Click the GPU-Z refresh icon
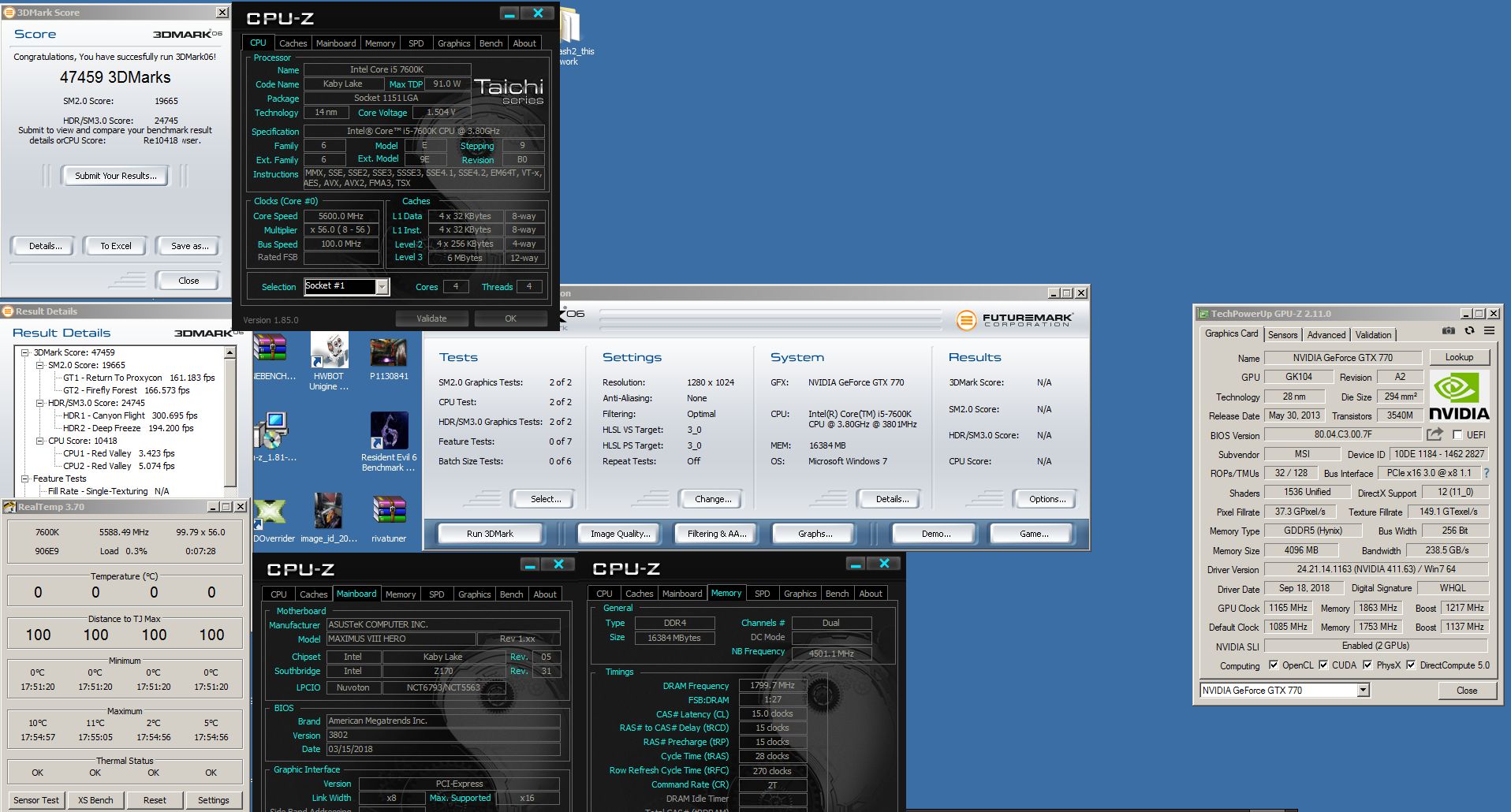Image resolution: width=1511 pixels, height=812 pixels. tap(1469, 331)
